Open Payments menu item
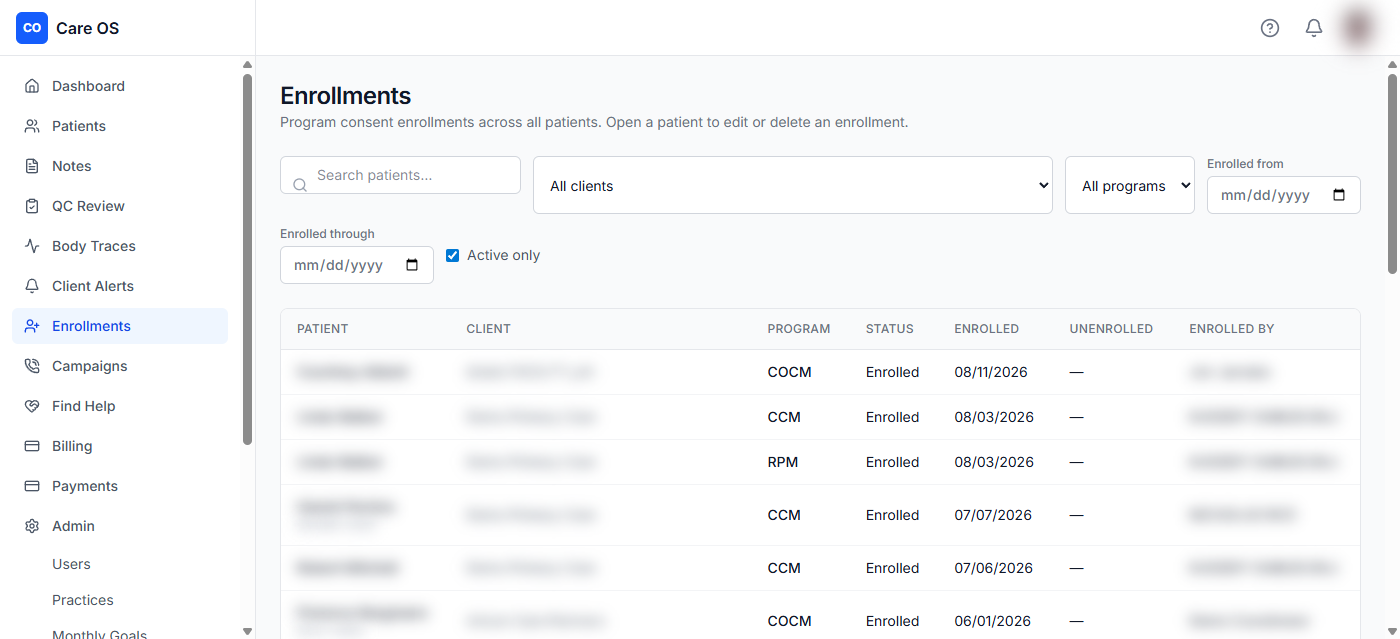The image size is (1400, 639). click(120, 486)
